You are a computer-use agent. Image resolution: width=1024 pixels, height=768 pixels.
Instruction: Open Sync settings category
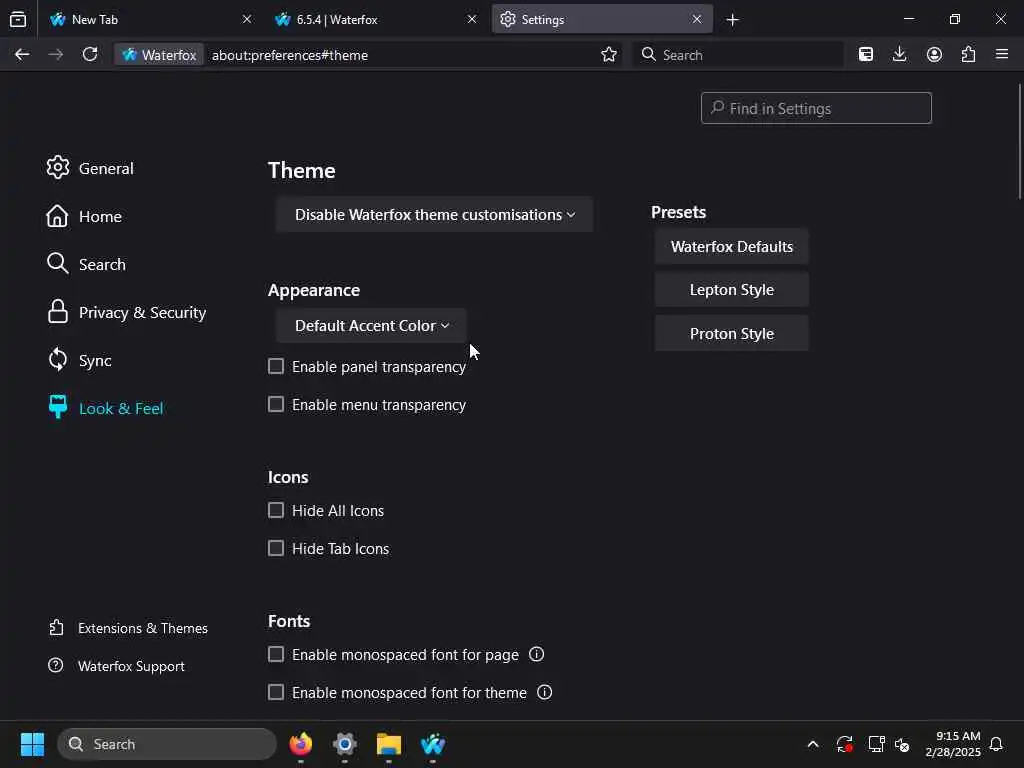coord(79,360)
